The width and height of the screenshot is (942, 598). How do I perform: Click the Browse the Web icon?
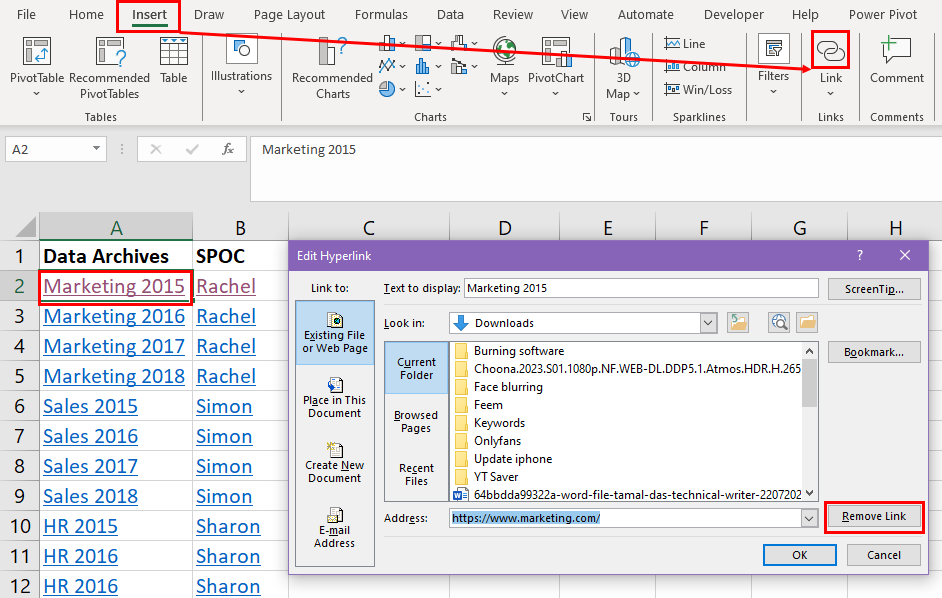click(x=779, y=323)
